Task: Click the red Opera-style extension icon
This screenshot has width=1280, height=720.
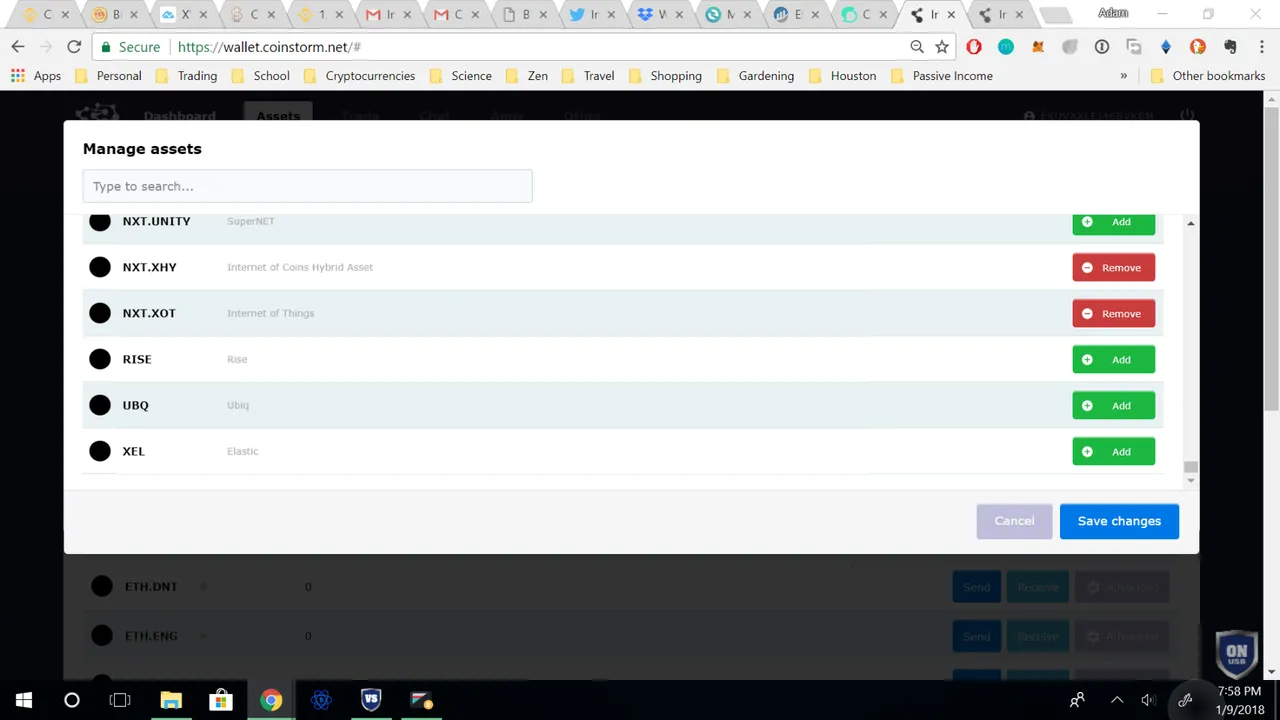Action: tap(974, 47)
